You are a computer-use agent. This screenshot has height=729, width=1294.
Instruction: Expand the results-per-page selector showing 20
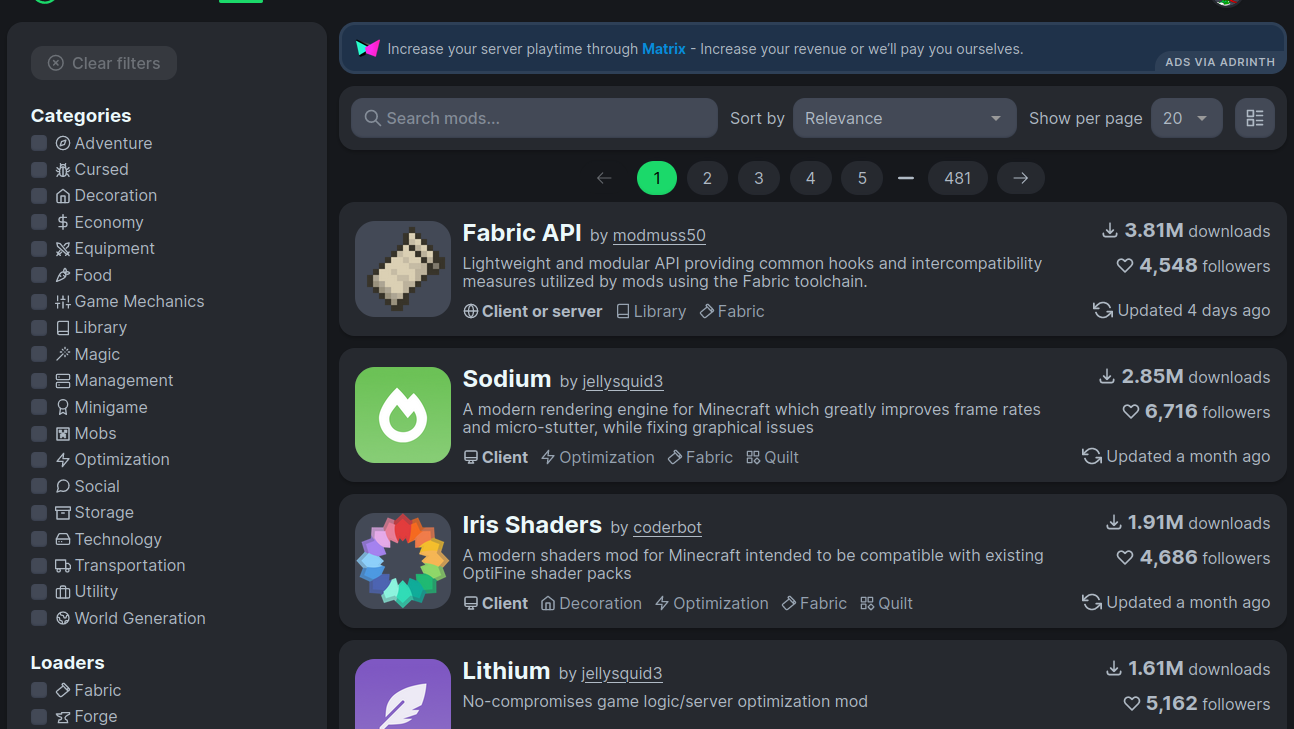click(x=1186, y=118)
